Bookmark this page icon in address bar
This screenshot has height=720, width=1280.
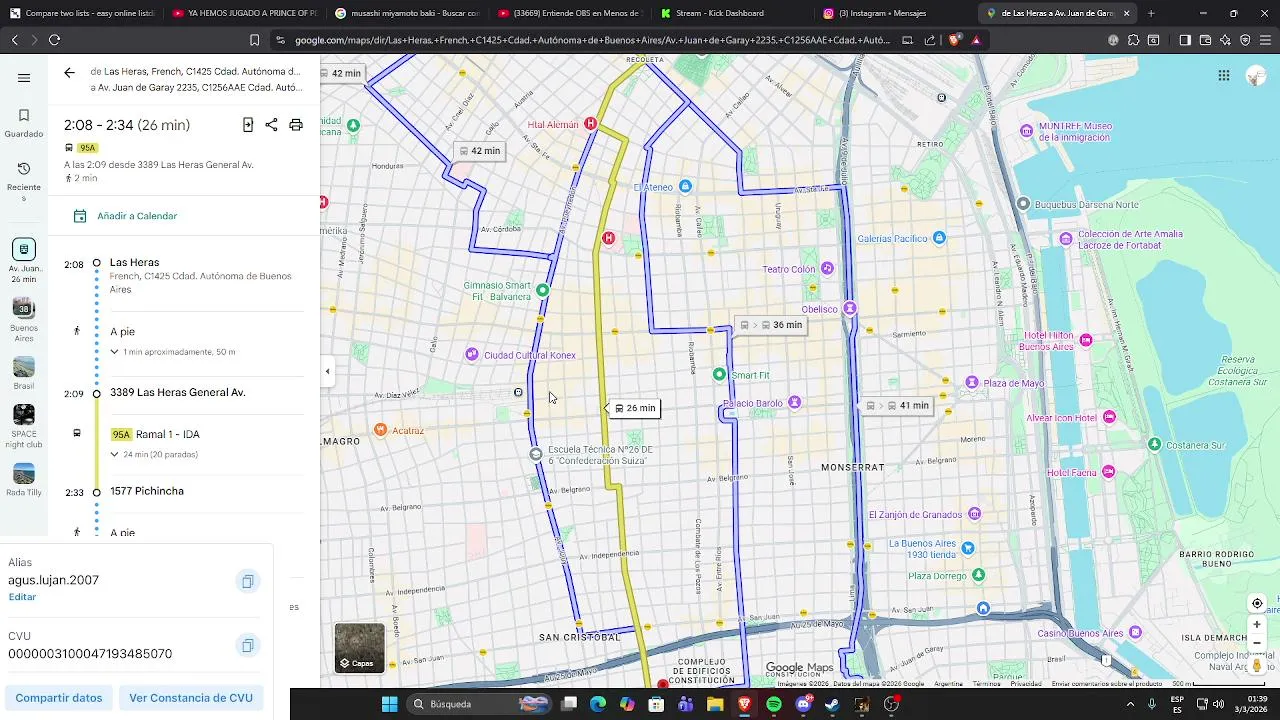click(x=254, y=40)
